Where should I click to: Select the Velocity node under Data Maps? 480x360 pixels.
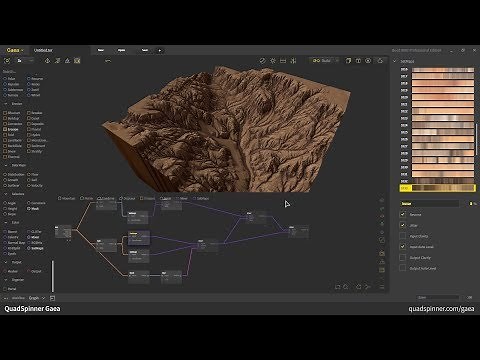click(x=35, y=185)
